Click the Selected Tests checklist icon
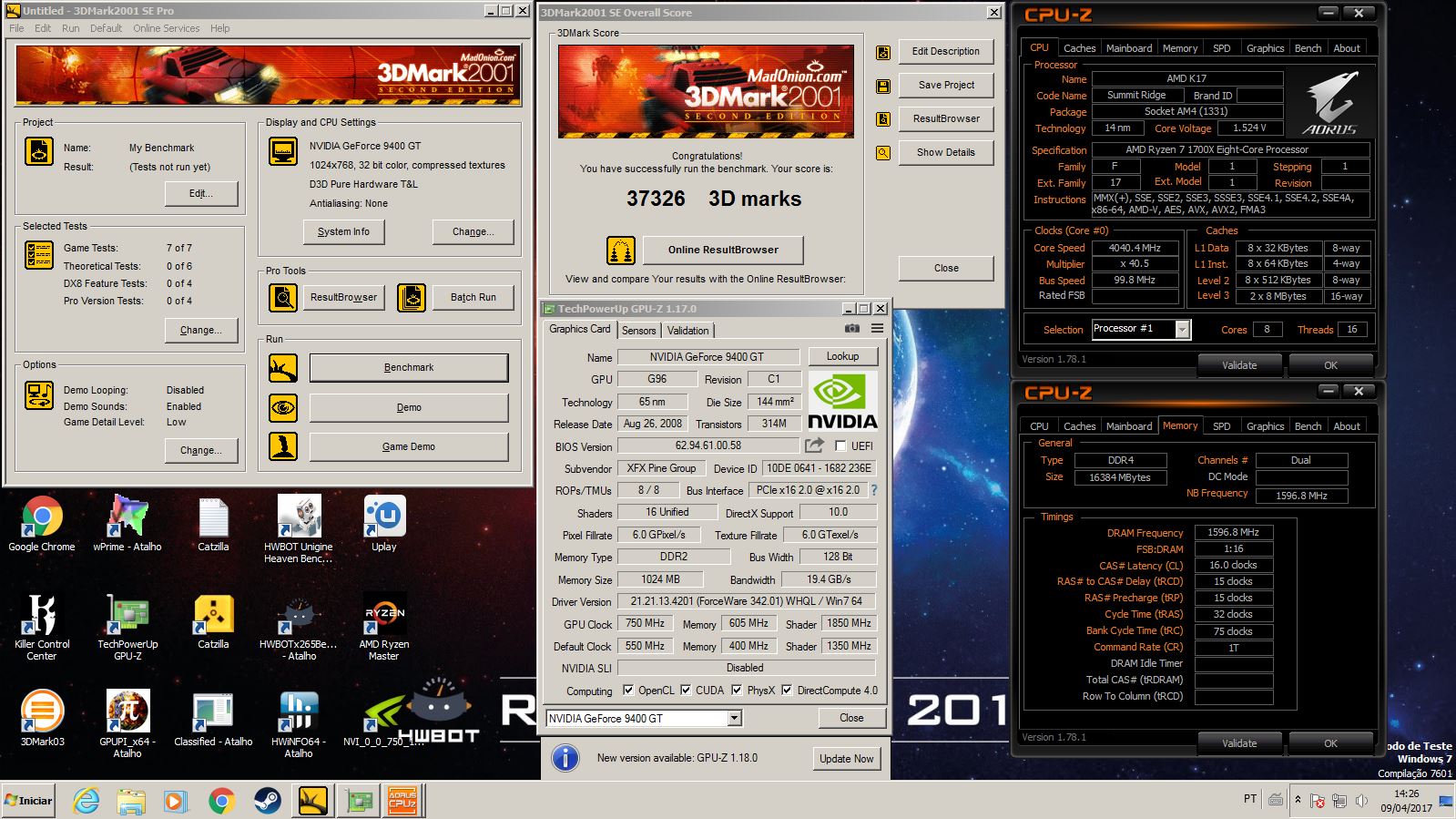 tap(39, 255)
